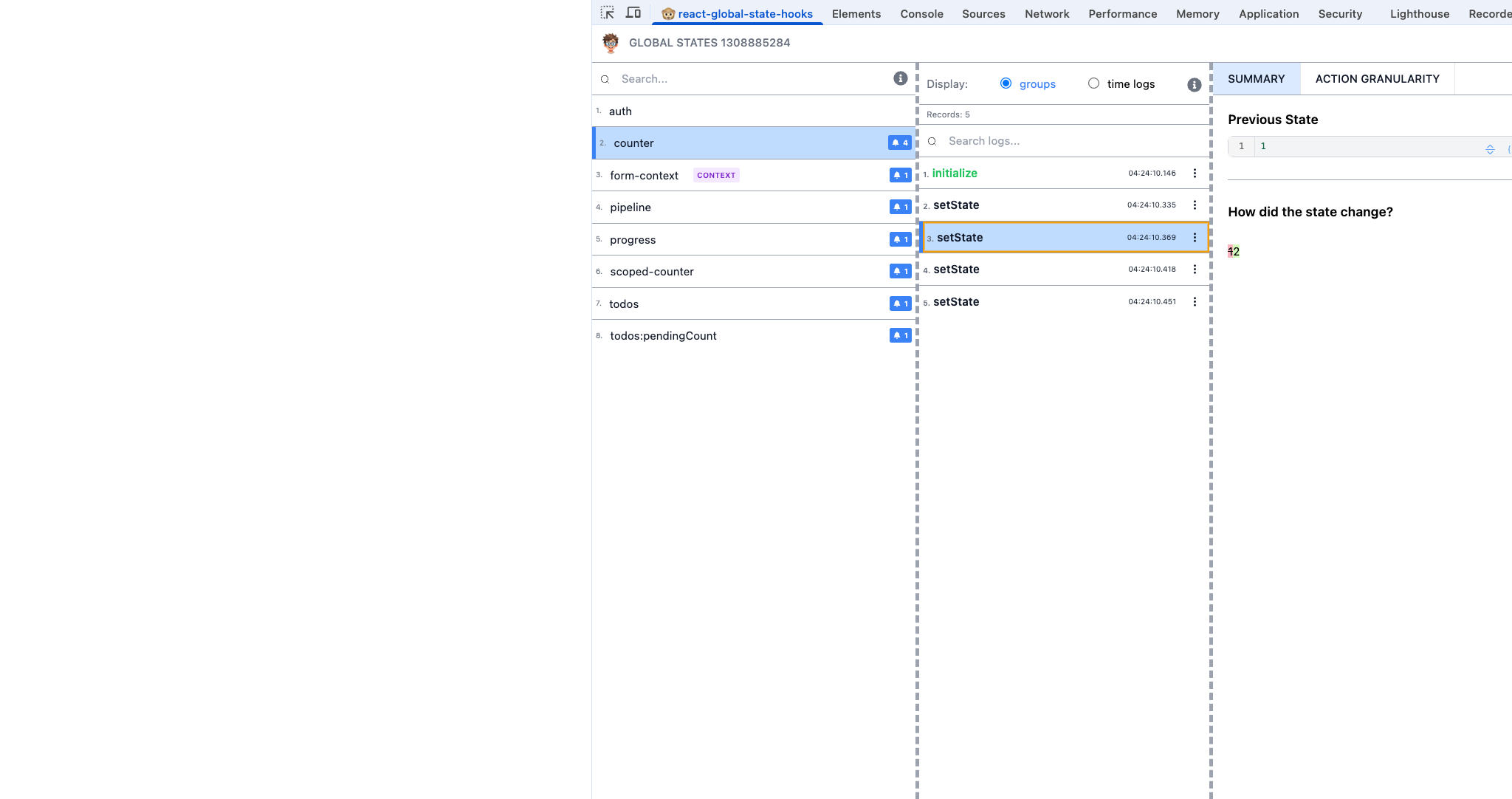
Task: Click counter's notification badge showing 4
Action: tap(900, 143)
